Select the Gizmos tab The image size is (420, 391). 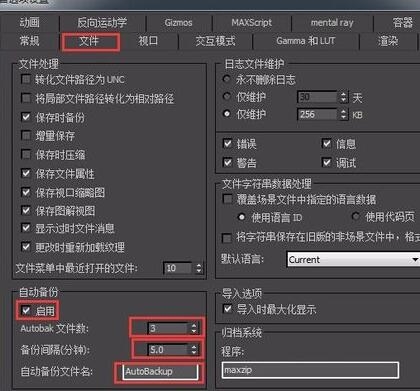(178, 23)
